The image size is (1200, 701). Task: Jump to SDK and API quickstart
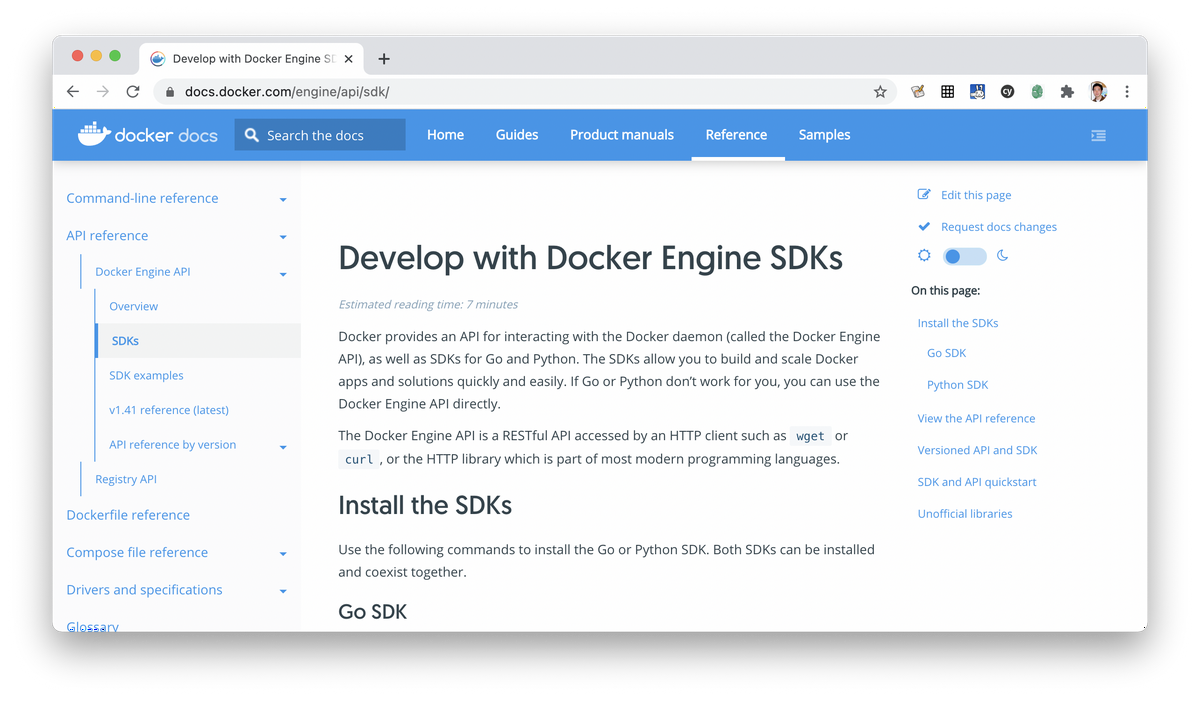(977, 482)
